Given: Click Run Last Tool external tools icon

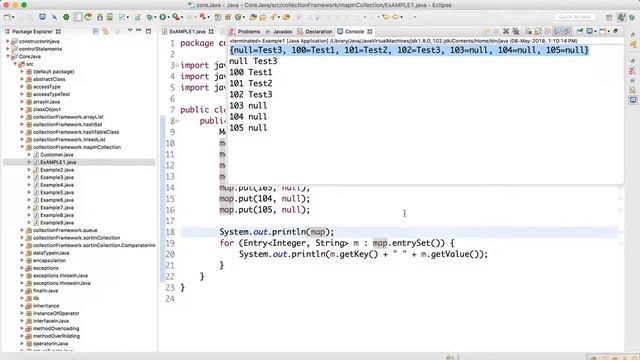Looking at the screenshot, I should click(x=176, y=17).
